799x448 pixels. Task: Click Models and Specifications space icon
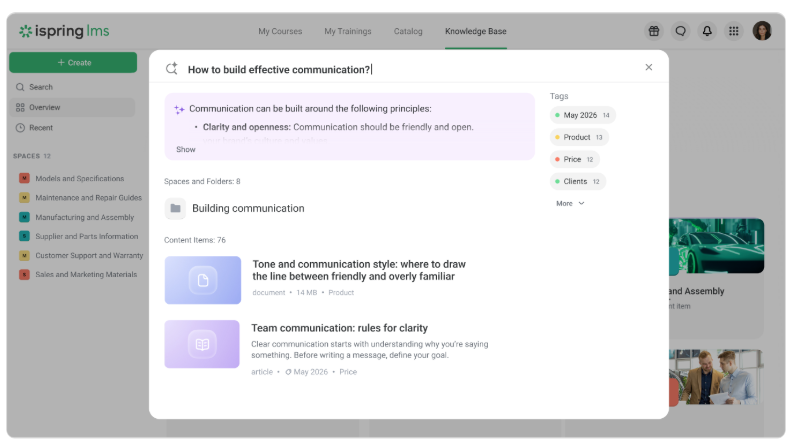[24, 178]
